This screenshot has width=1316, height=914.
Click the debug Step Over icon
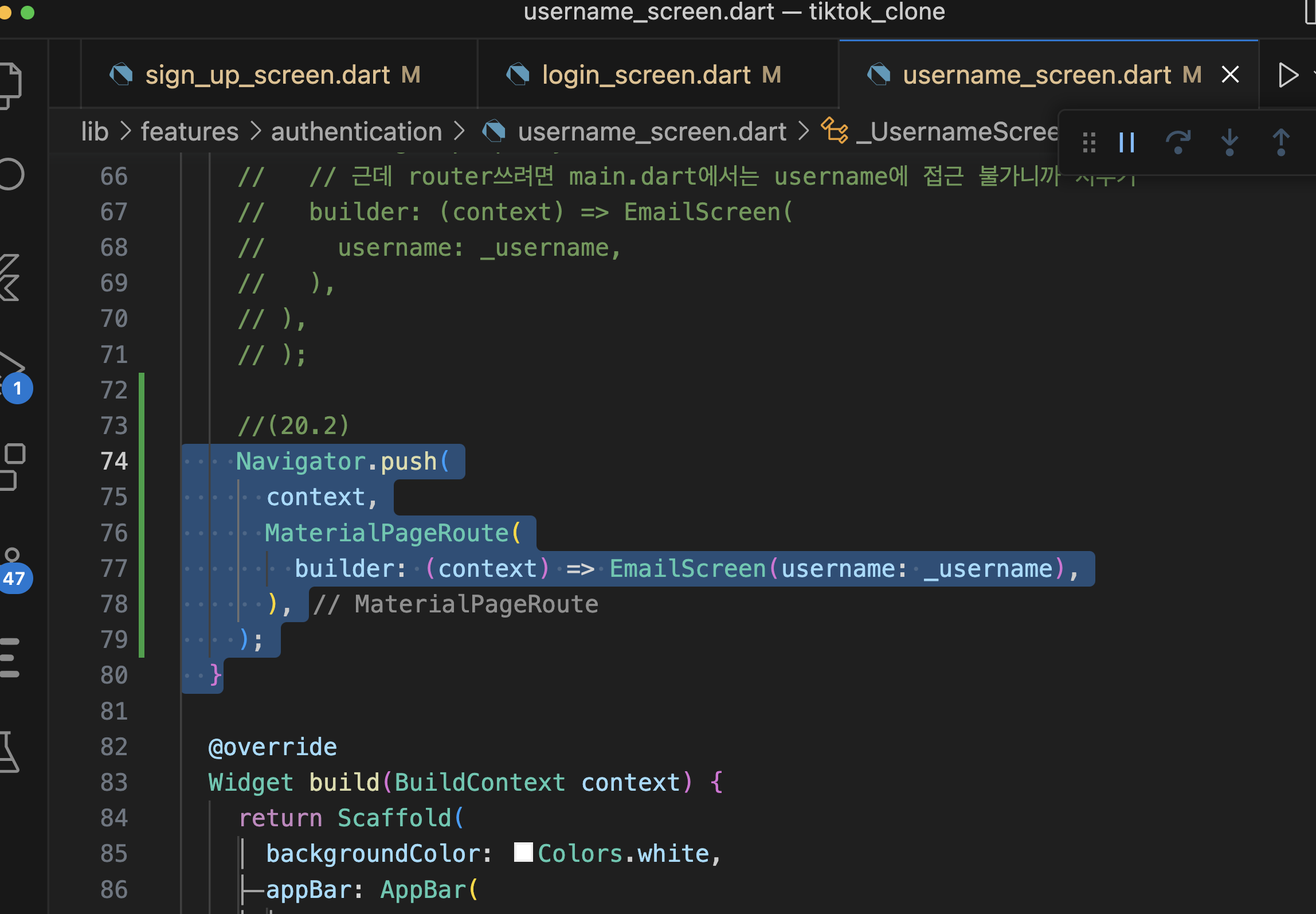[1178, 142]
